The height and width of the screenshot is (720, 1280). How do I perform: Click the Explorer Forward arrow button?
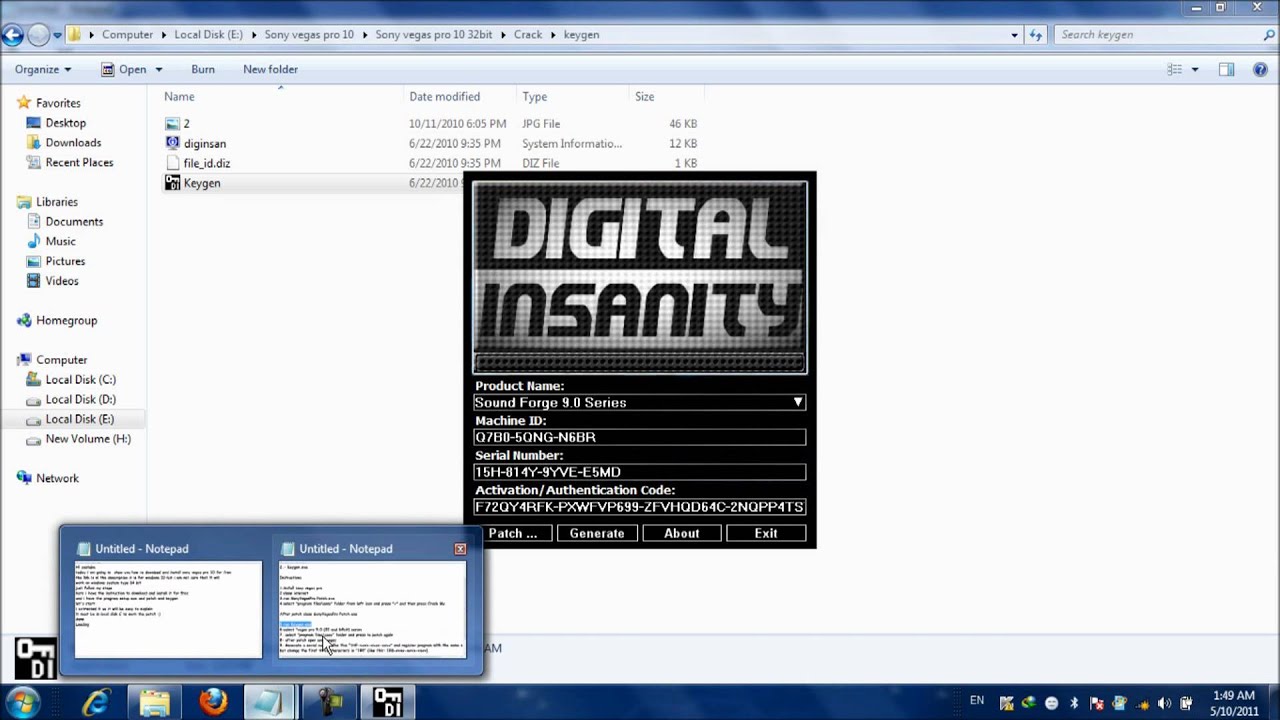click(x=38, y=35)
